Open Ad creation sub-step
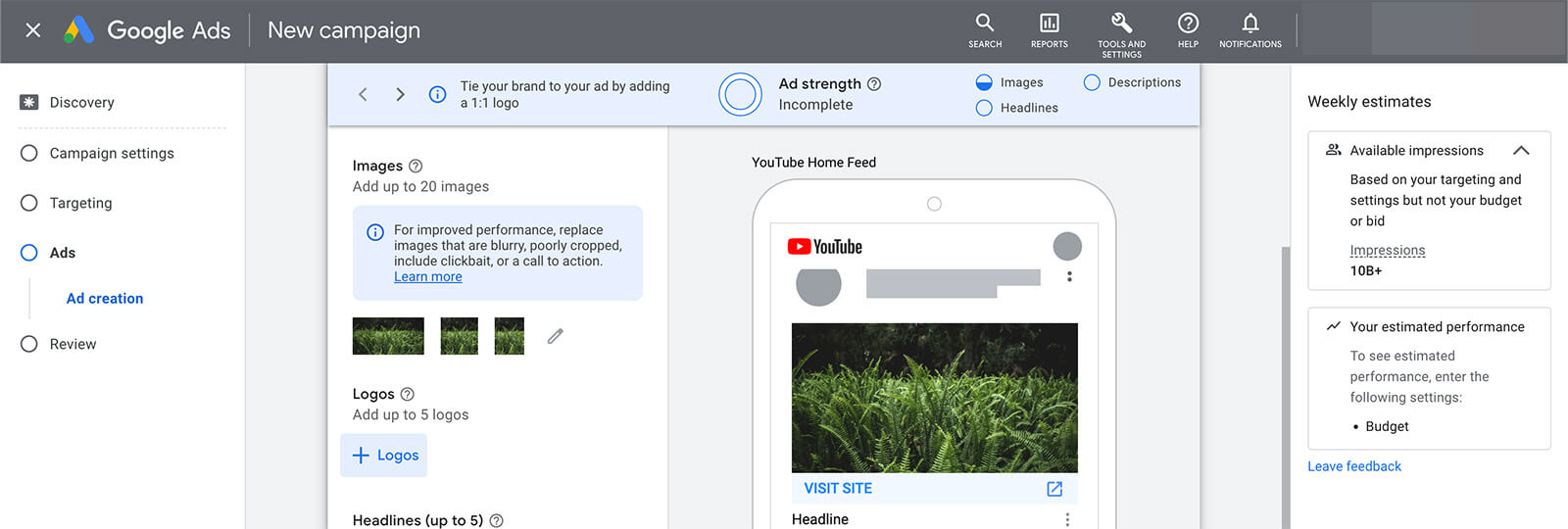Image resolution: width=1568 pixels, height=529 pixels. (105, 299)
